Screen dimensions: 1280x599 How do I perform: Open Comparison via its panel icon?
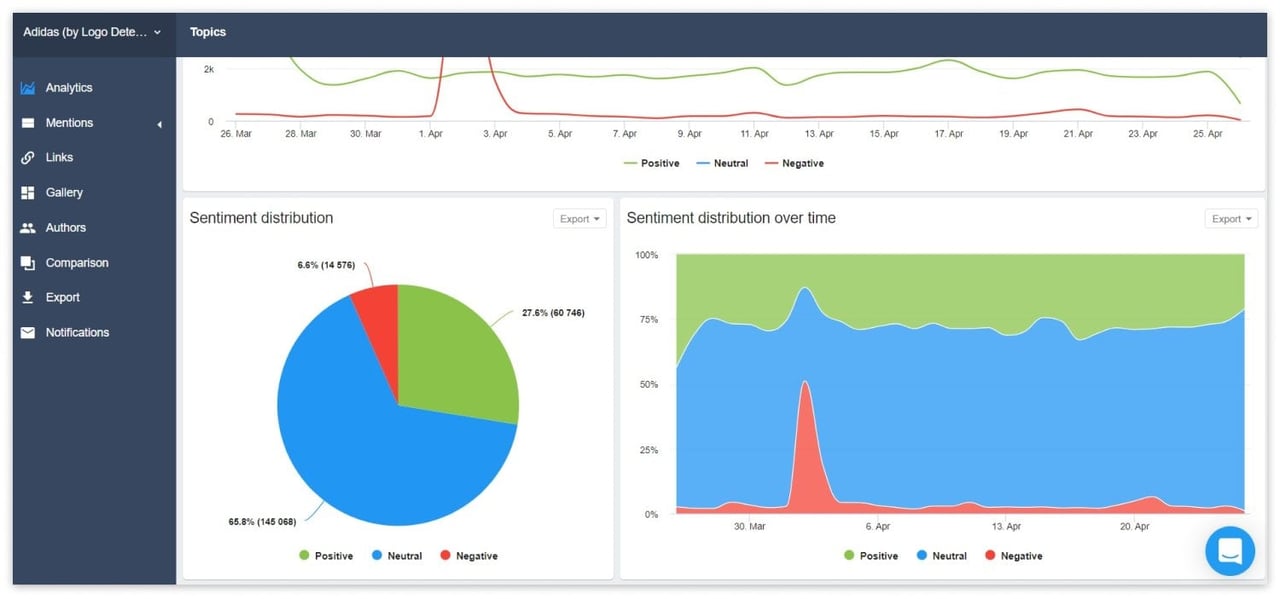(x=26, y=262)
